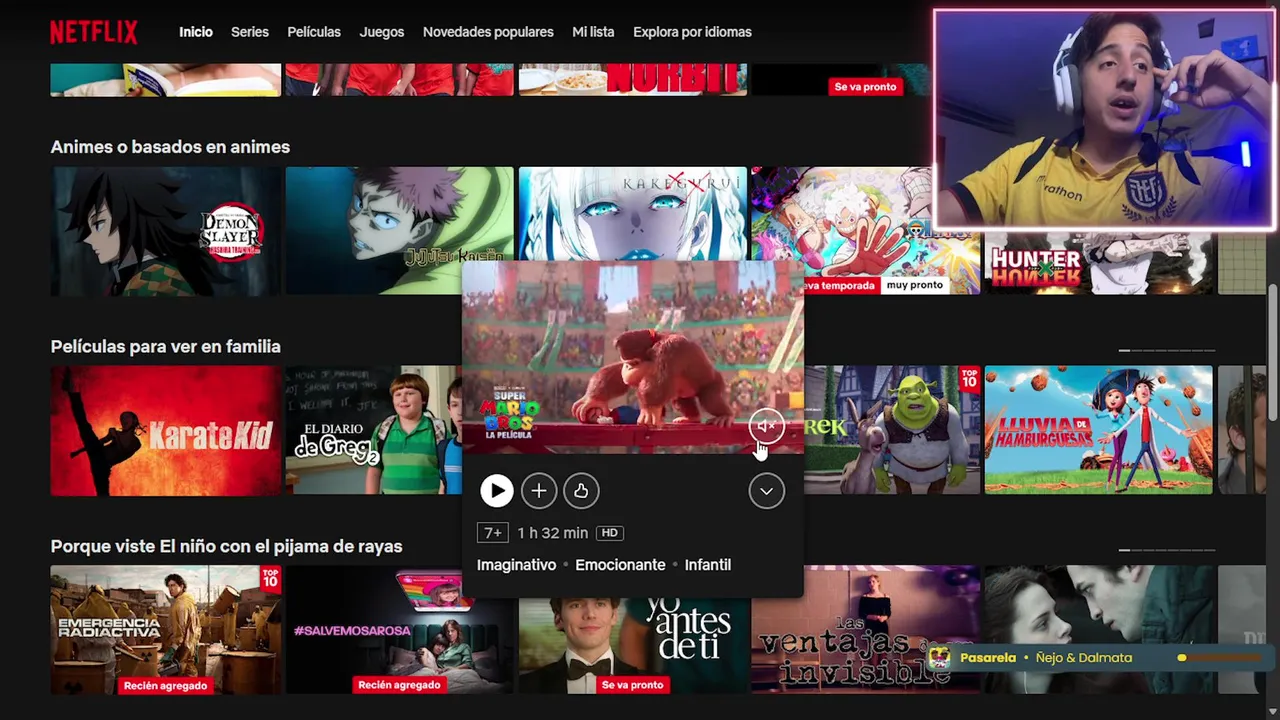Click the muy pronto badge on One Piece
1280x720 pixels.
(914, 285)
